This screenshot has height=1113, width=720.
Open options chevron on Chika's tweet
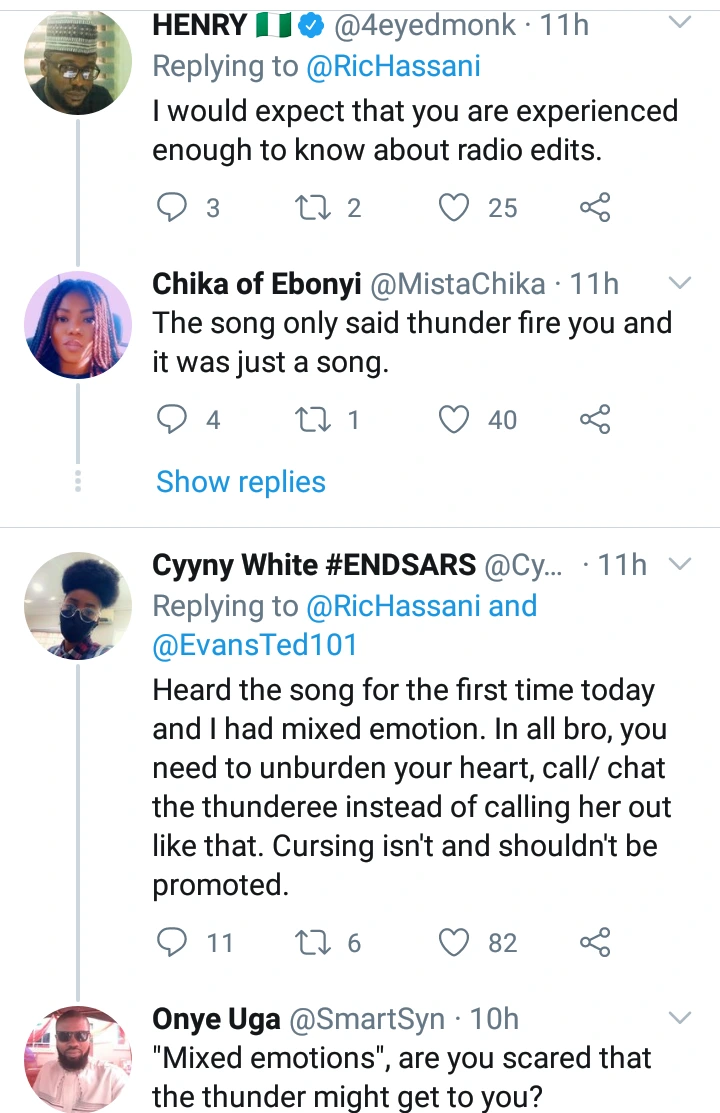[679, 284]
